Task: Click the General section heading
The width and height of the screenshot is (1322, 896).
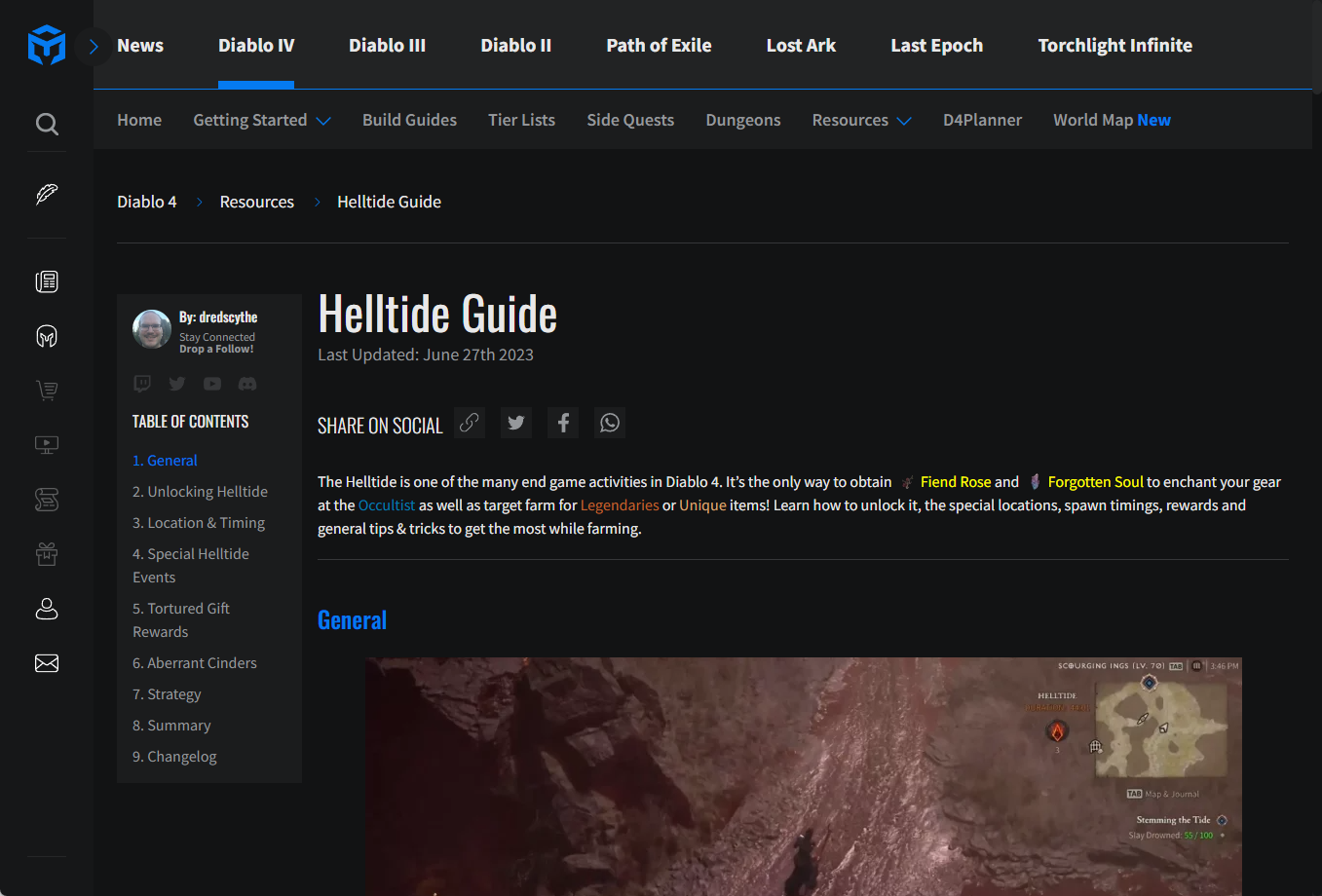Action: click(x=352, y=620)
